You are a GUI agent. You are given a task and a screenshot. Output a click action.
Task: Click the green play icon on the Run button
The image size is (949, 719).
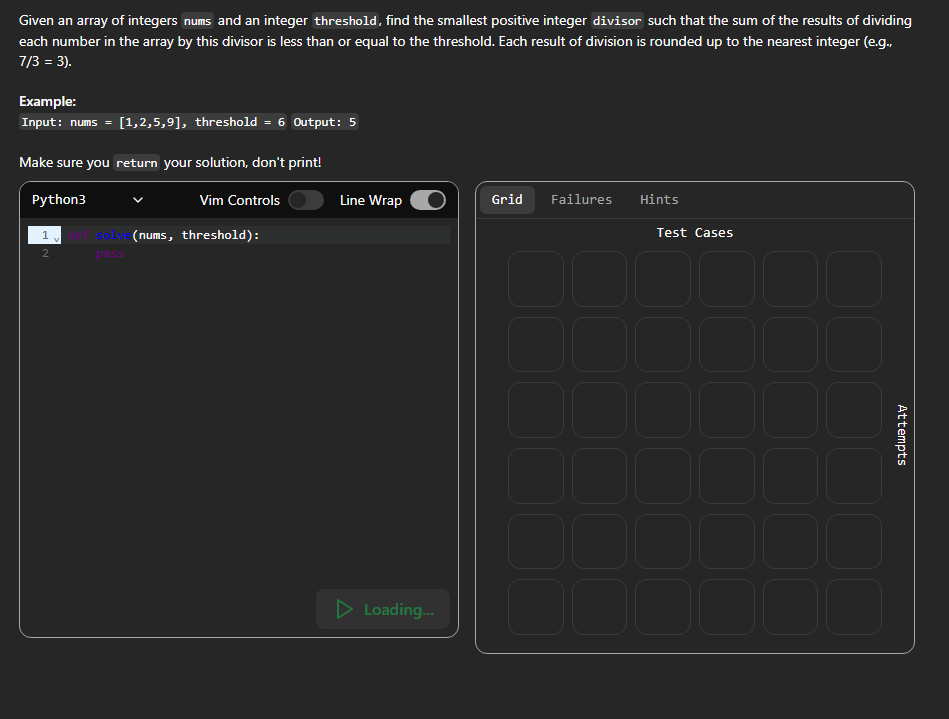click(x=344, y=609)
